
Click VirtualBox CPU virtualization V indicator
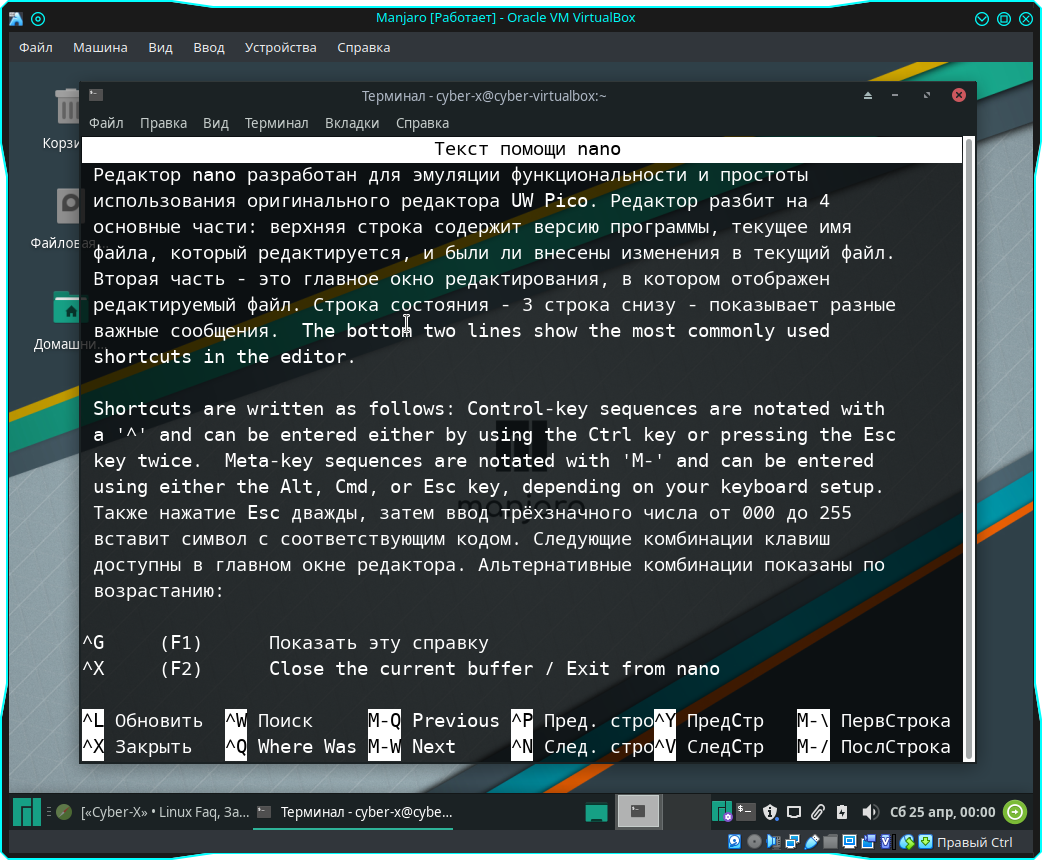(886, 841)
